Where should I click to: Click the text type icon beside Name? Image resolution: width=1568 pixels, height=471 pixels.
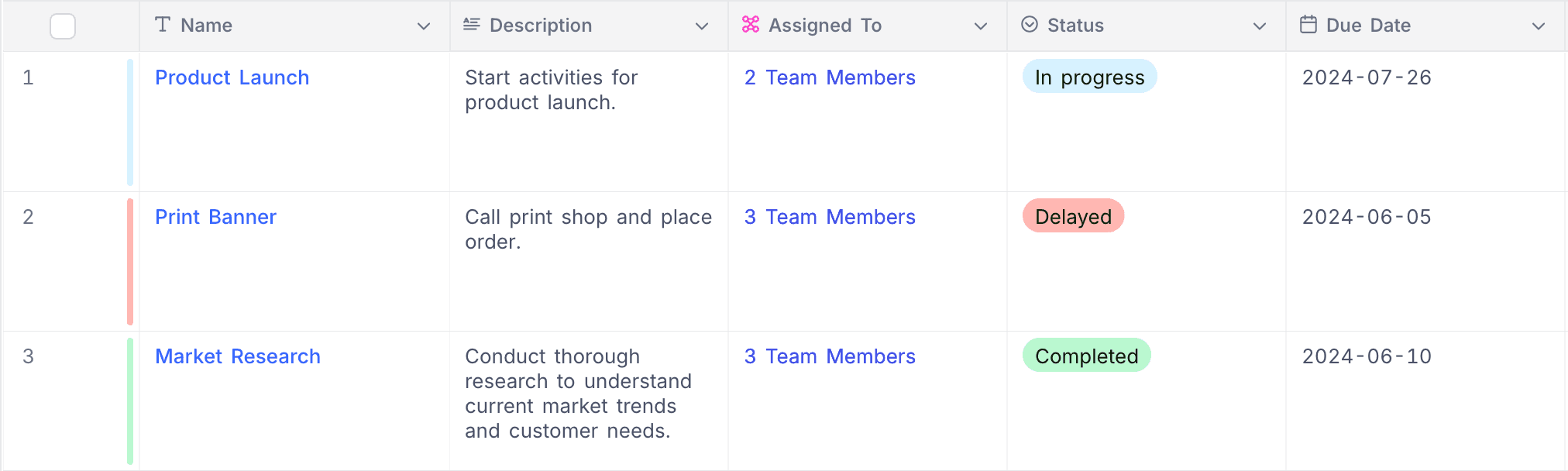click(163, 25)
